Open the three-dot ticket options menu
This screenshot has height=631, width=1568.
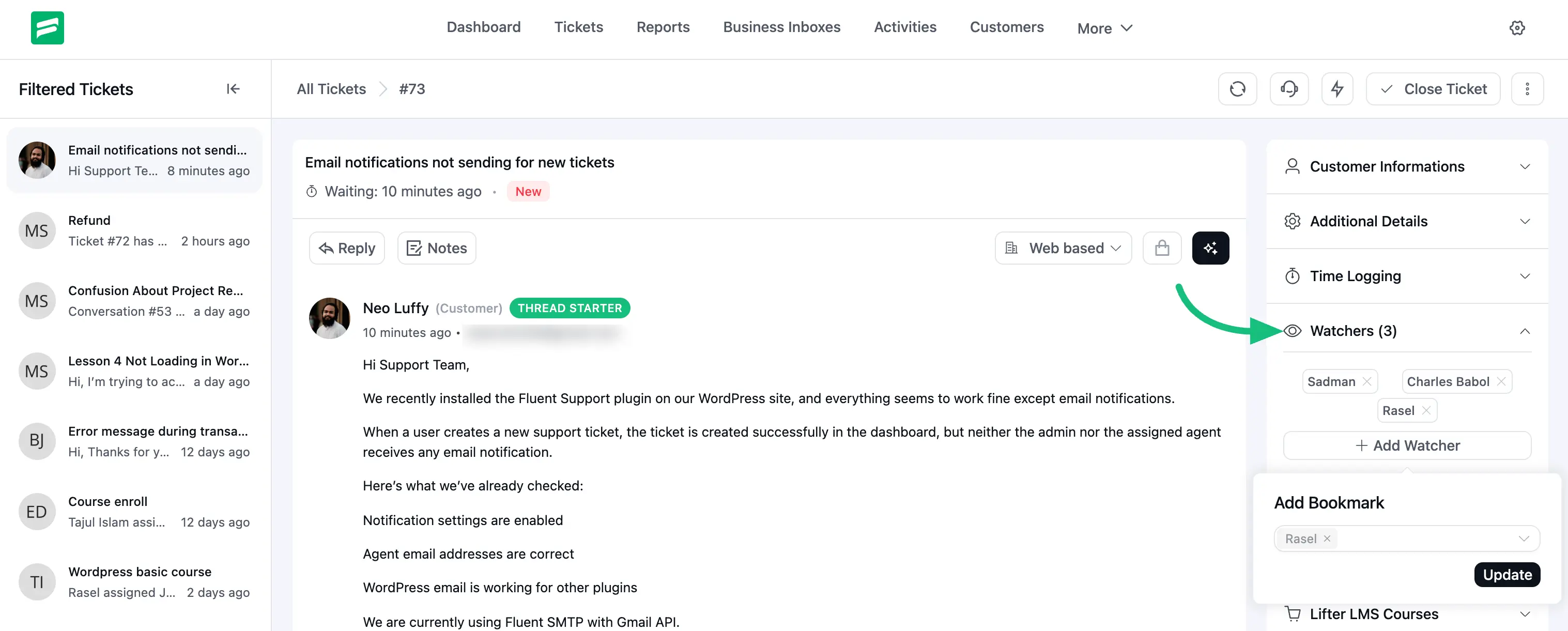coord(1527,89)
